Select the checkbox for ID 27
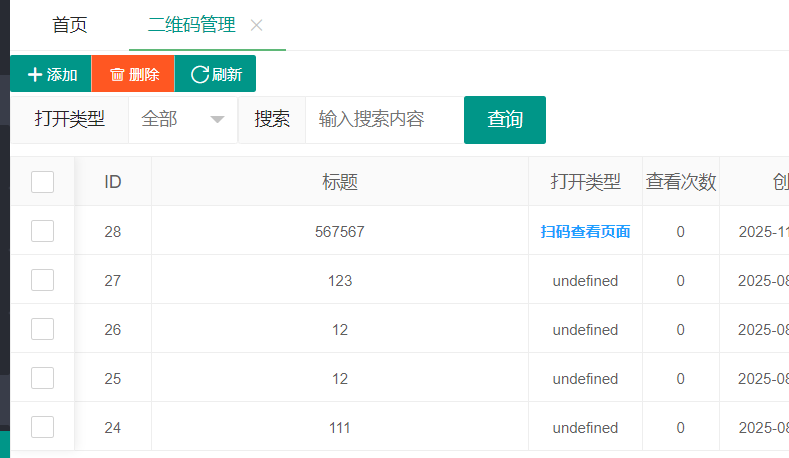The width and height of the screenshot is (789, 458). coord(42,280)
